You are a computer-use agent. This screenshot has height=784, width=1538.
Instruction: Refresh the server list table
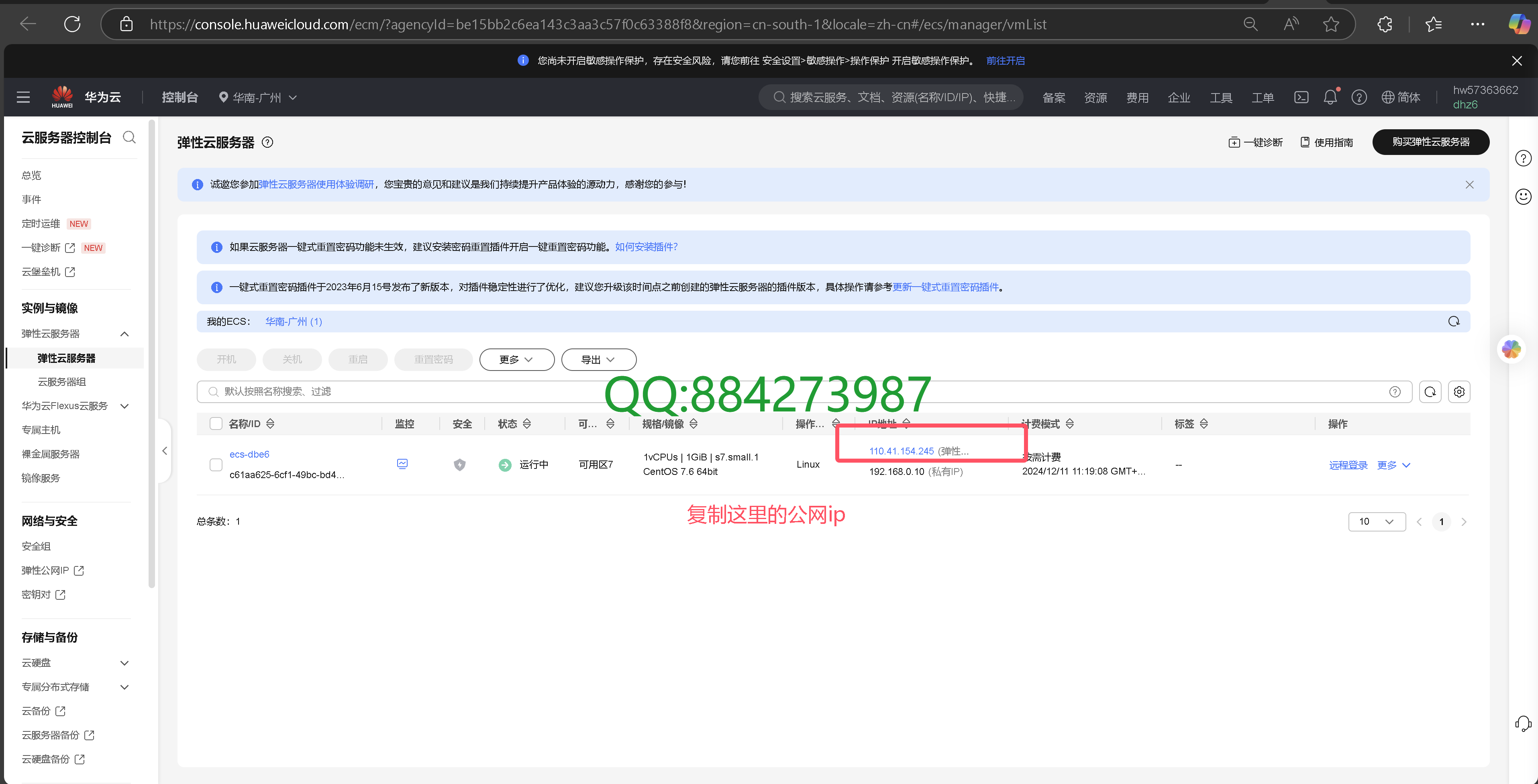pos(1430,392)
